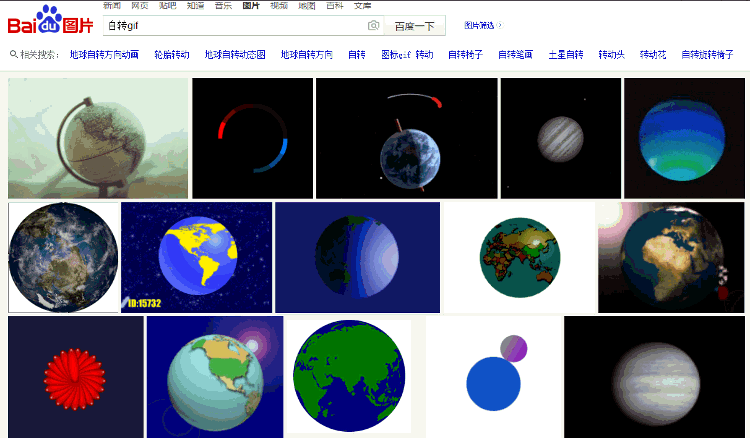Screen dimensions: 750x438
Task: Open camera image search icon
Action: tap(373, 25)
